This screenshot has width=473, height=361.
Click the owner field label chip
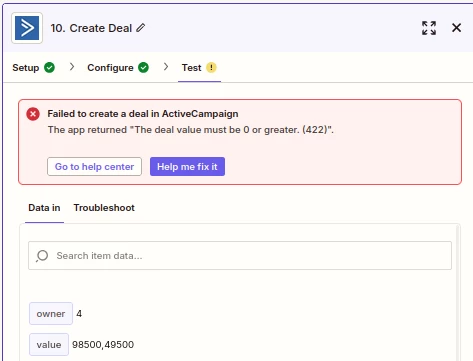click(51, 313)
